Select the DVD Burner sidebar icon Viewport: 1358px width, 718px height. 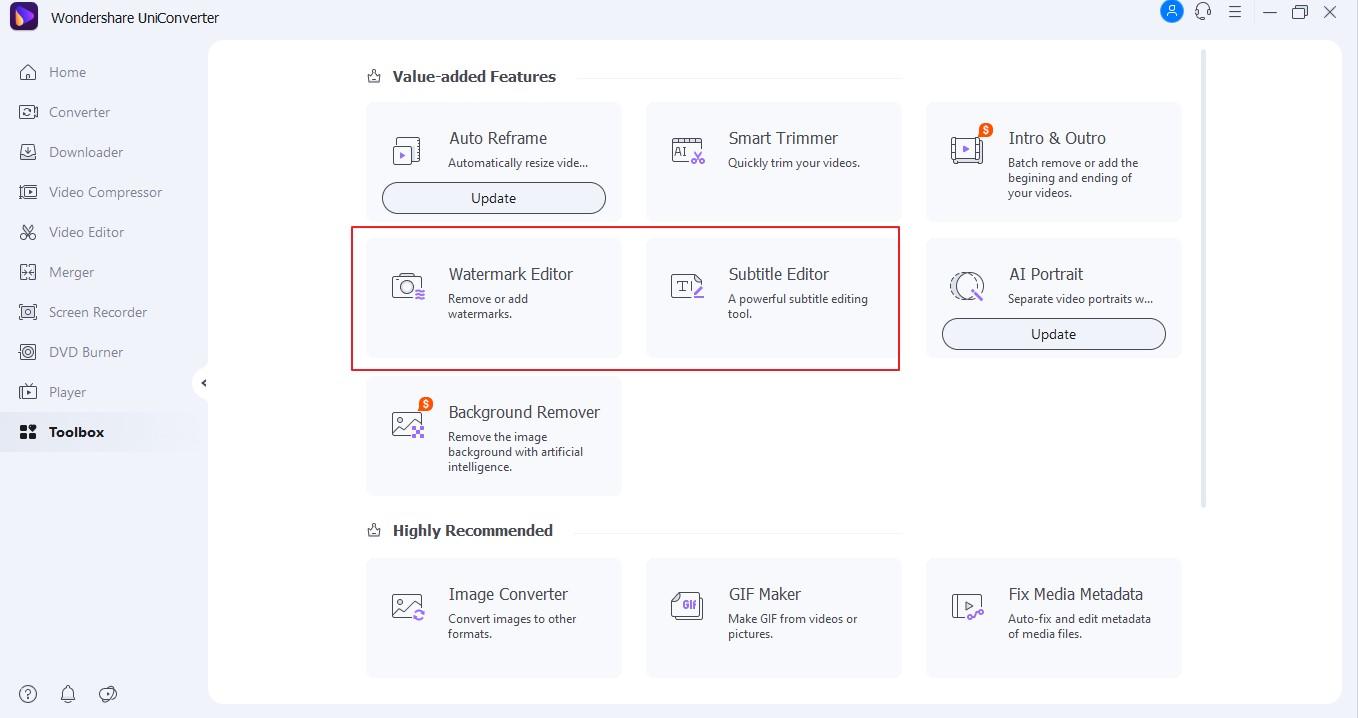[28, 352]
